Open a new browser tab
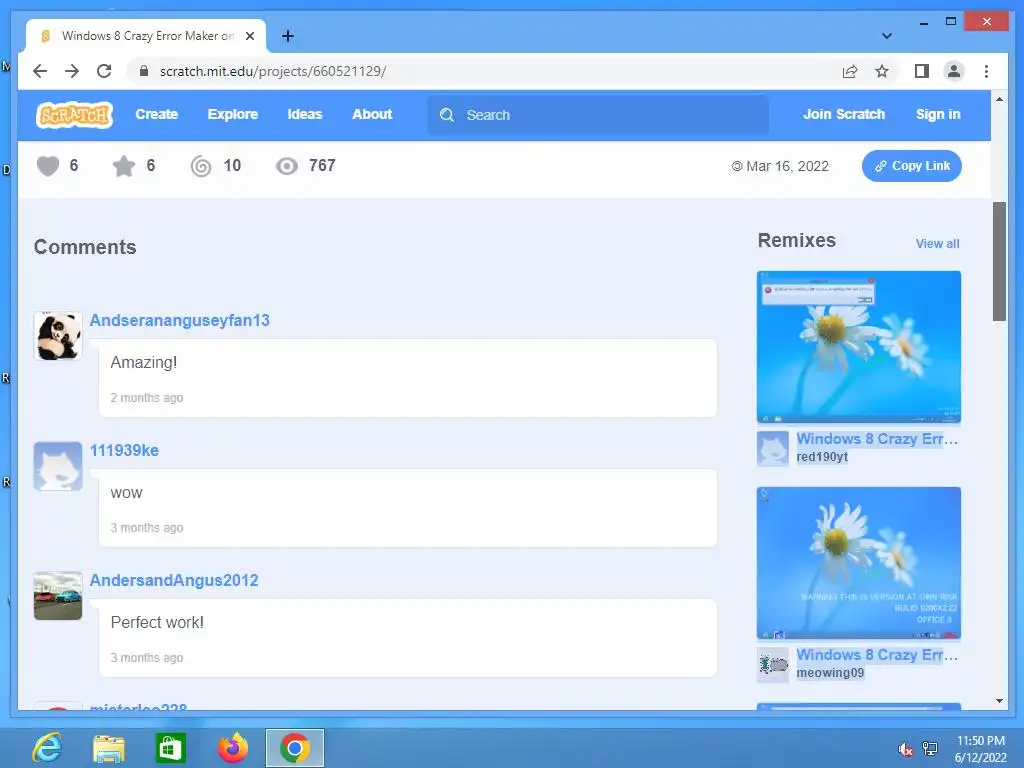Screen dimensions: 1024x768 click(288, 36)
